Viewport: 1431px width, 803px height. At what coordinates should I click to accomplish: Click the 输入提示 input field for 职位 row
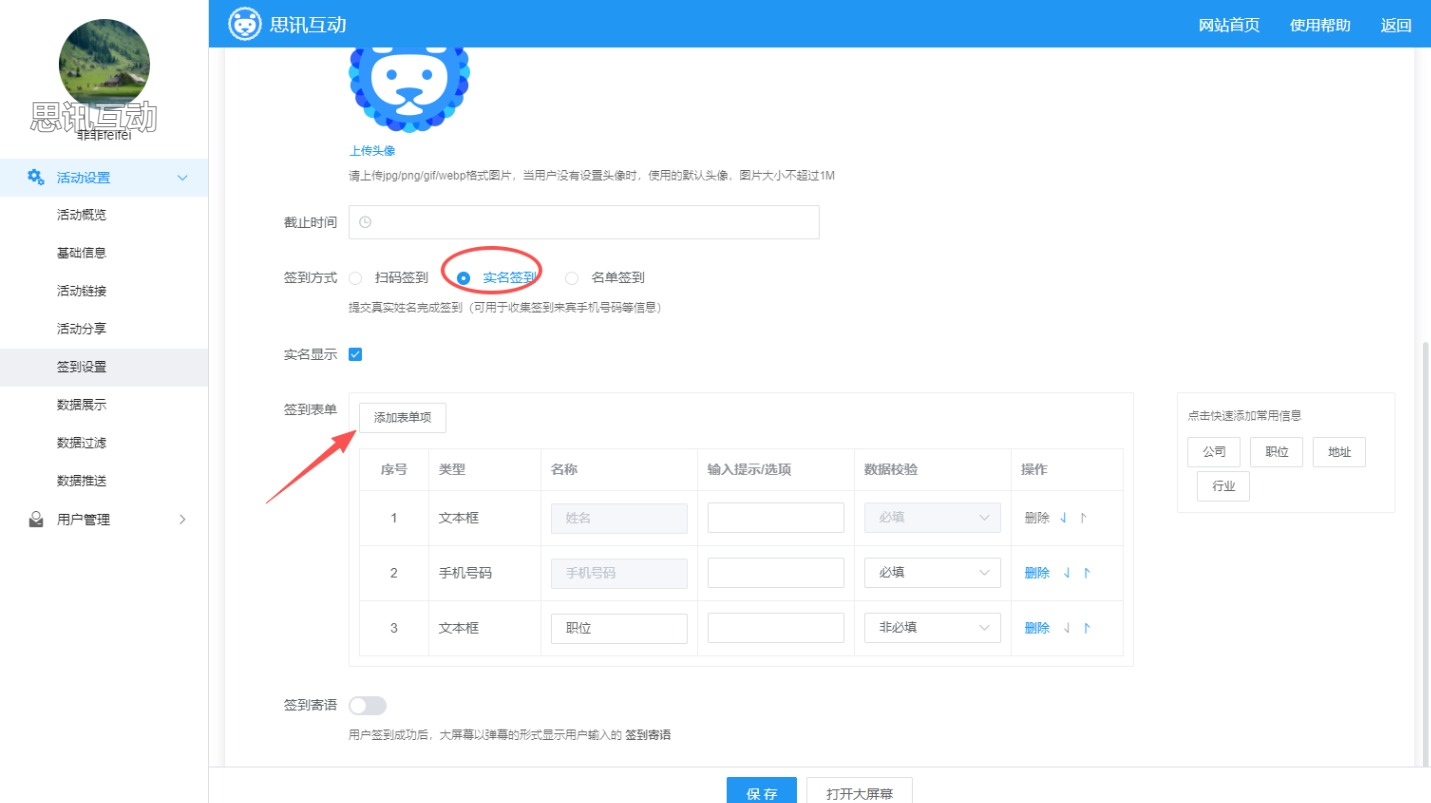pos(776,628)
